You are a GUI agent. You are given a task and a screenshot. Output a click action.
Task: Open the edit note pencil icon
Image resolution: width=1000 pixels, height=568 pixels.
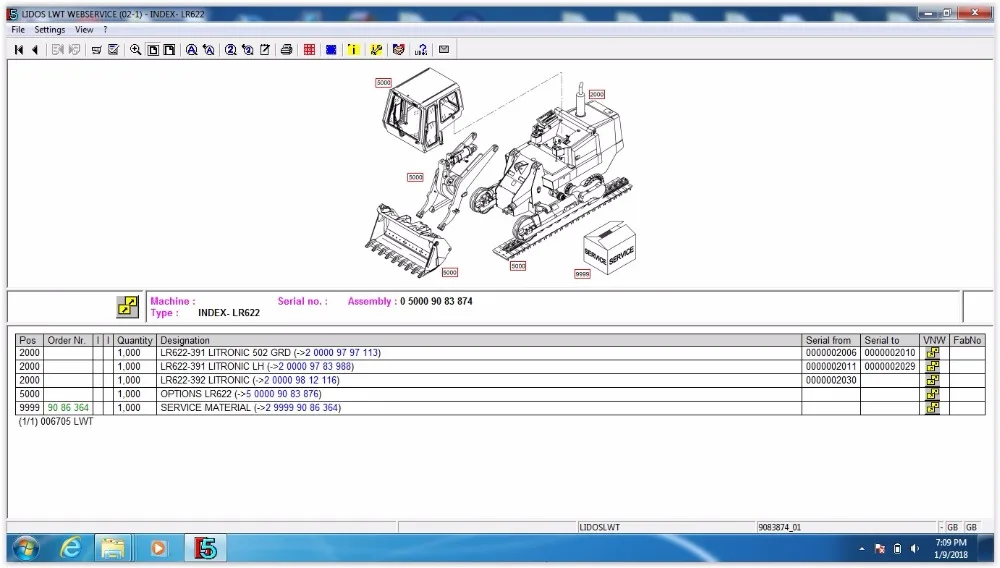265,50
